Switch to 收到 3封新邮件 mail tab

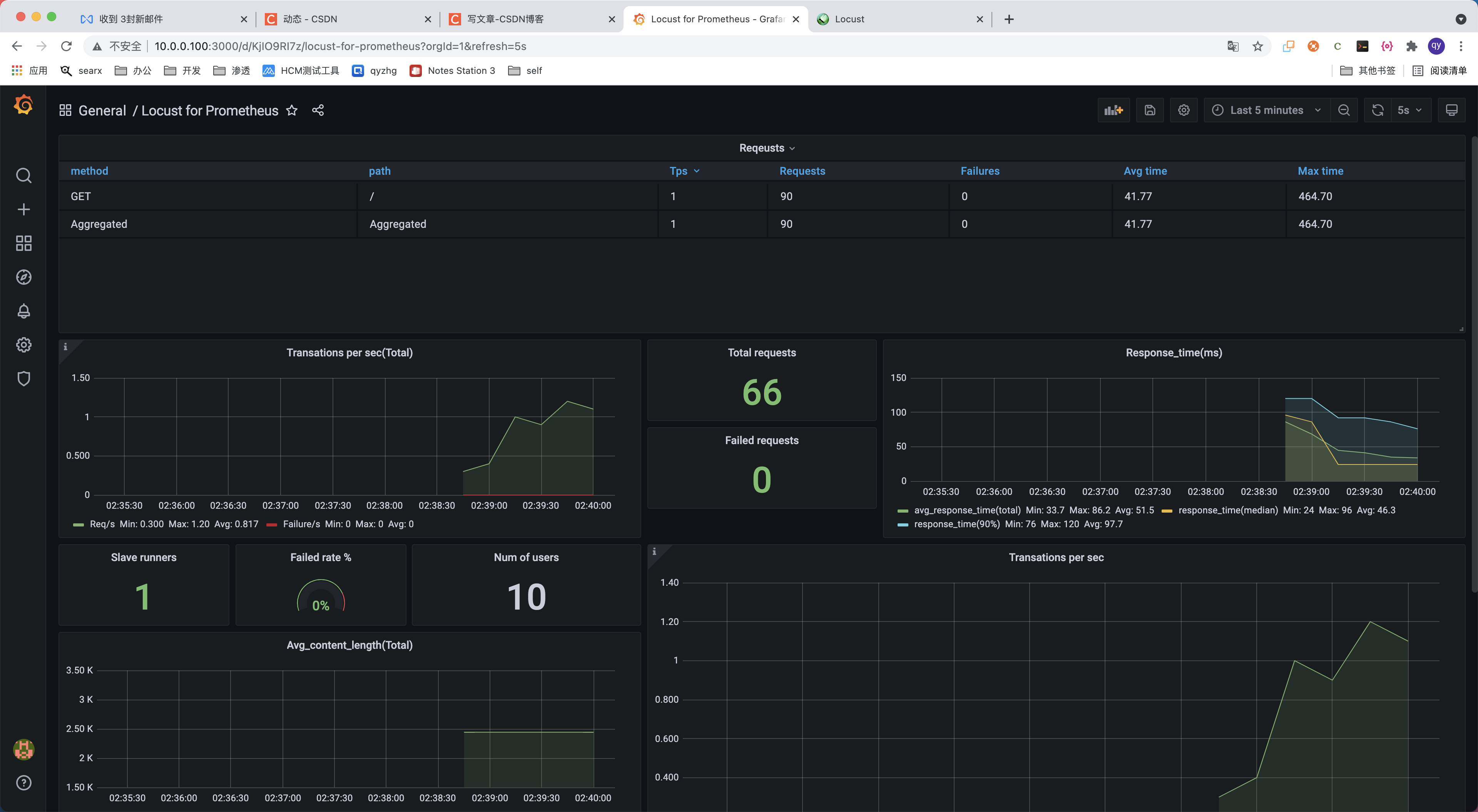click(164, 19)
